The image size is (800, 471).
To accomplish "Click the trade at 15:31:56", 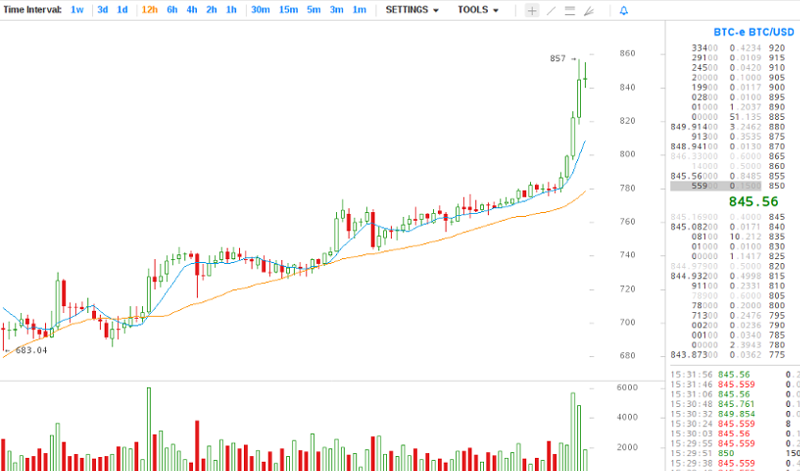I will [735, 375].
